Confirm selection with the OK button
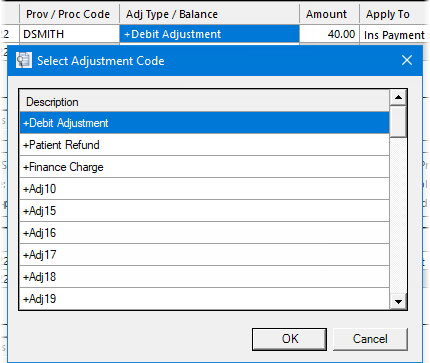Image resolution: width=430 pixels, height=363 pixels. 289,339
